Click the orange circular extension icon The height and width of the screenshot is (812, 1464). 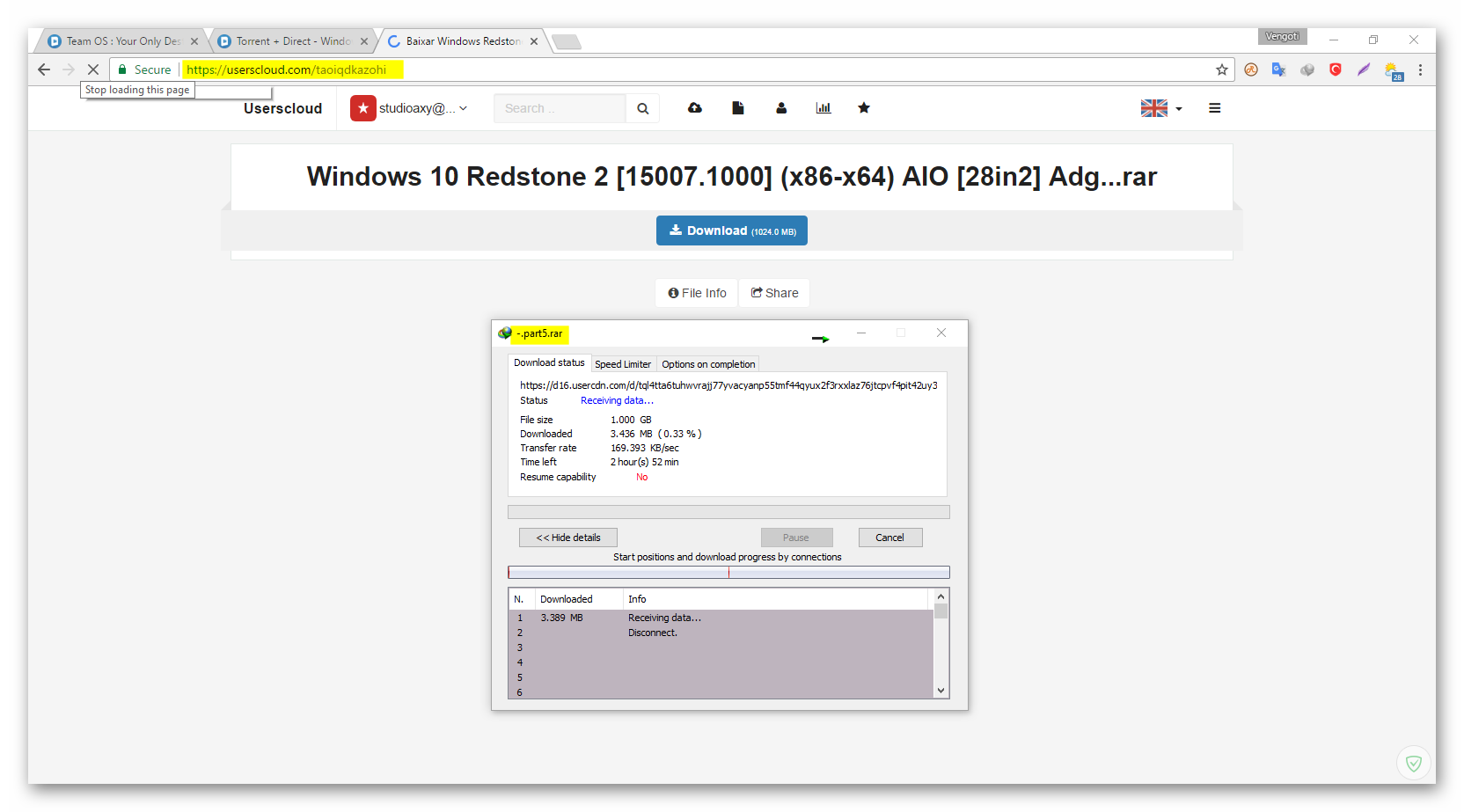(1251, 69)
